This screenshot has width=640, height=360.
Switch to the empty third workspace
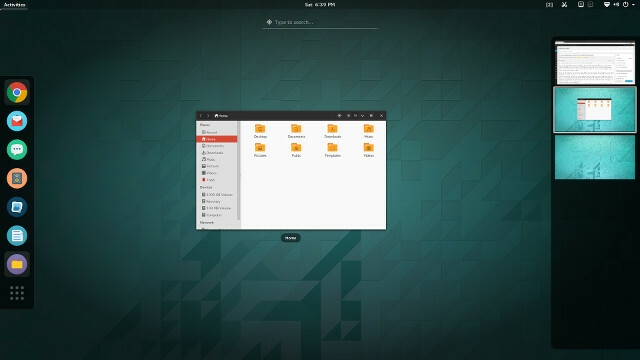click(x=595, y=157)
